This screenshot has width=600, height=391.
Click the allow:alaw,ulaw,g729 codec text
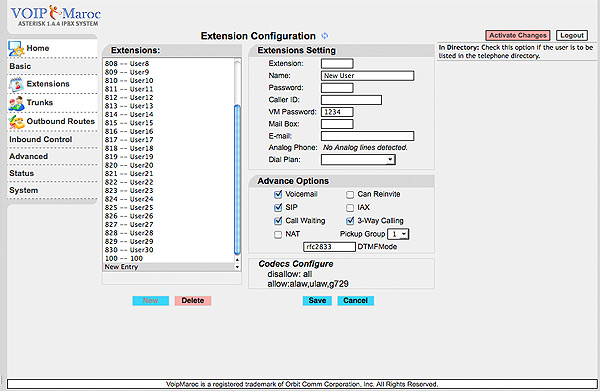308,284
